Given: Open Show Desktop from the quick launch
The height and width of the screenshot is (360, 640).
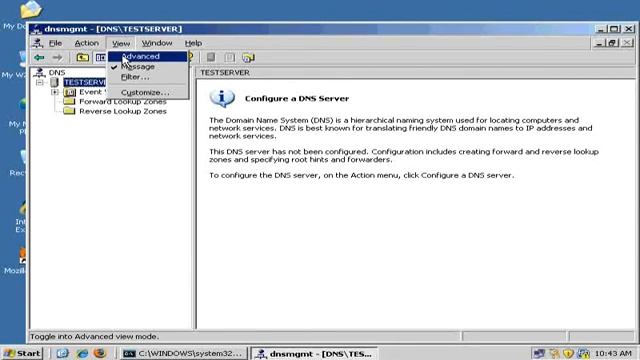Looking at the screenshot, I should [x=62, y=353].
